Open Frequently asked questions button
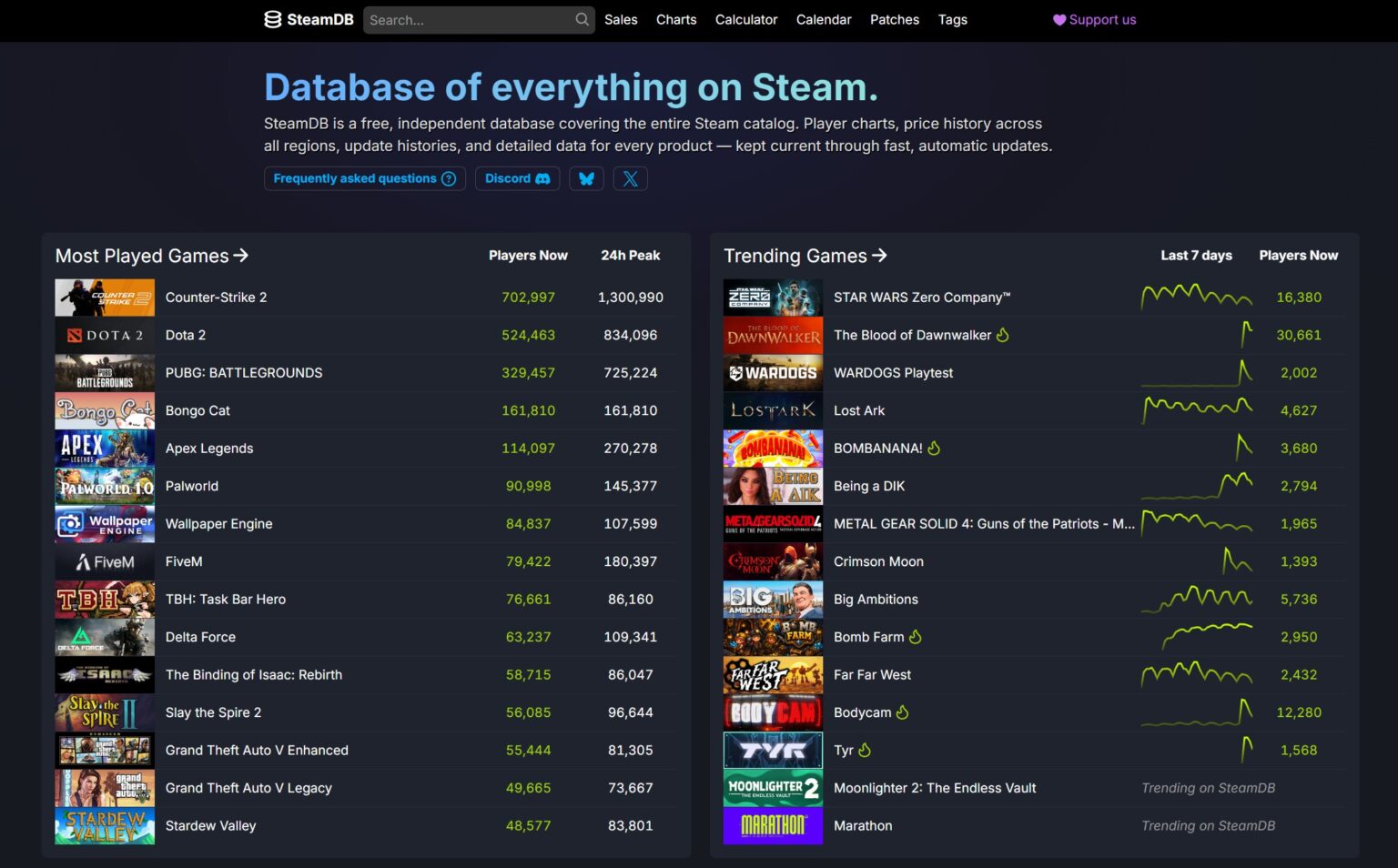Screen dimensions: 1398x868 [x=365, y=178]
